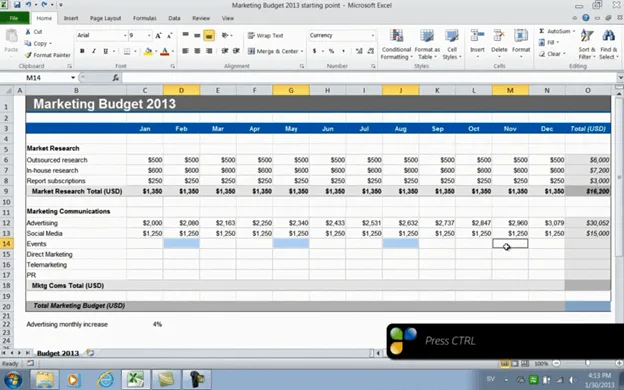Viewport: 624px width, 390px height.
Task: Apply Percent Style format
Action: (x=331, y=51)
